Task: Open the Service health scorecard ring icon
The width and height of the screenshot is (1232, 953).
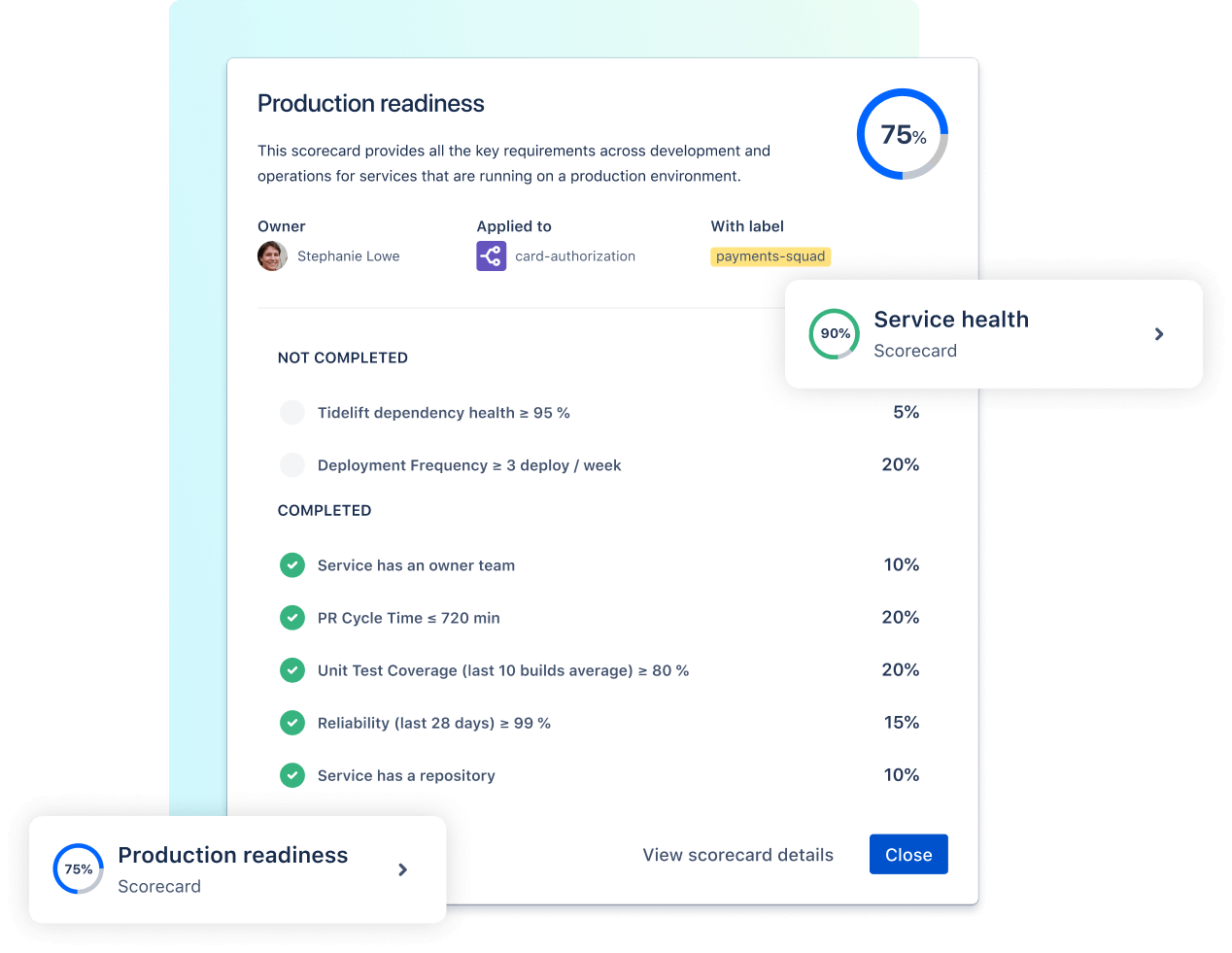Action: tap(834, 333)
